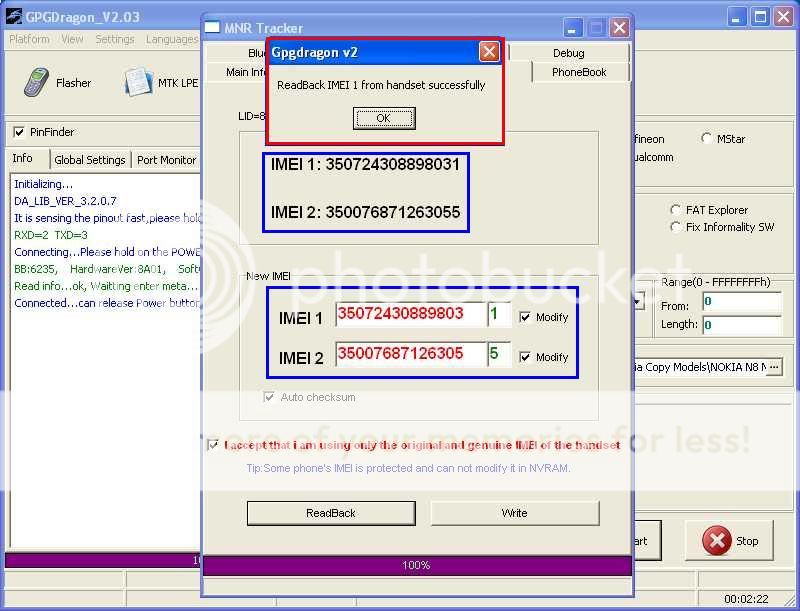The width and height of the screenshot is (800, 611).
Task: Click the browse ellipsis button for model path
Action: (x=774, y=367)
